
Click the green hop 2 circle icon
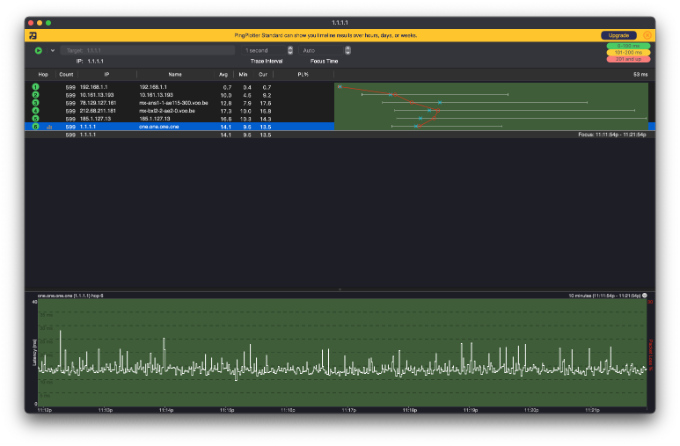coord(36,95)
